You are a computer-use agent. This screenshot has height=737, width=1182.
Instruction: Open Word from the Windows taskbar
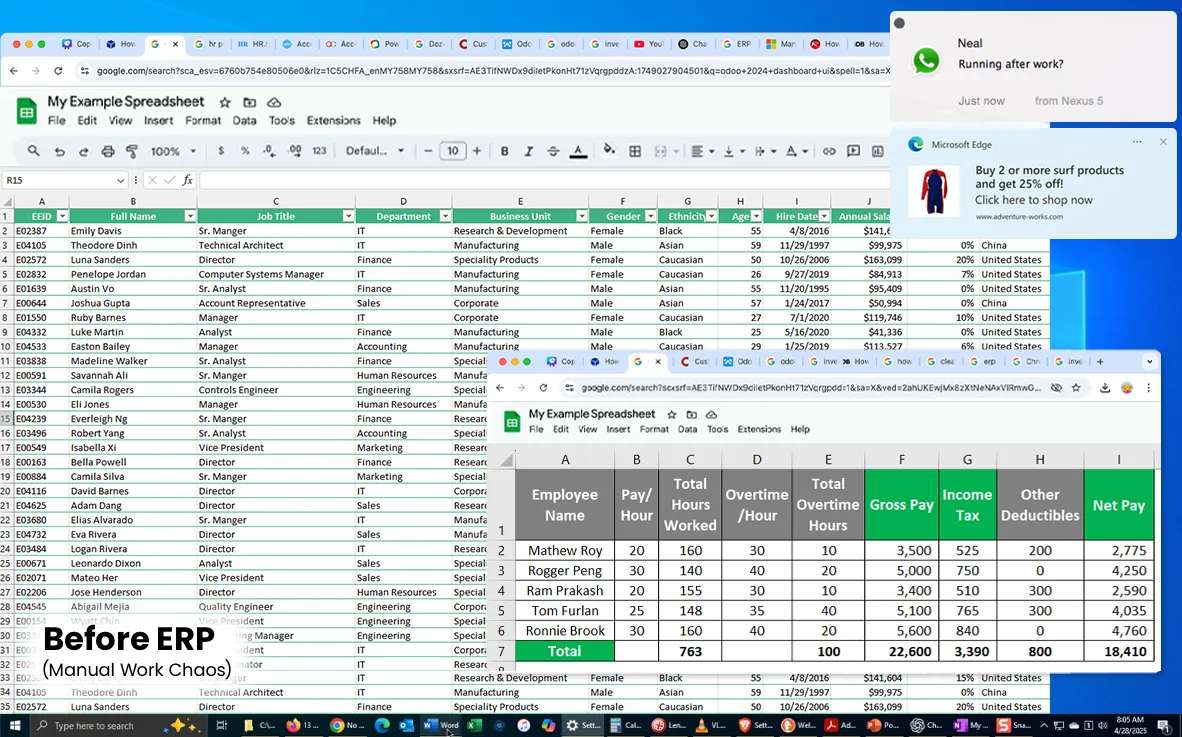(441, 725)
